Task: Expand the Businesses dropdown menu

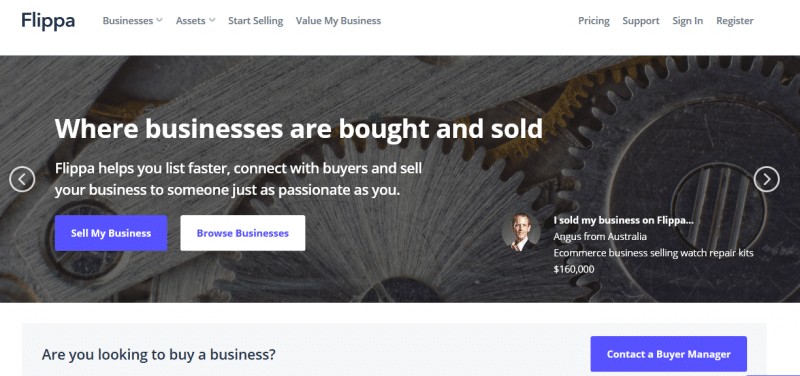Action: click(x=132, y=21)
